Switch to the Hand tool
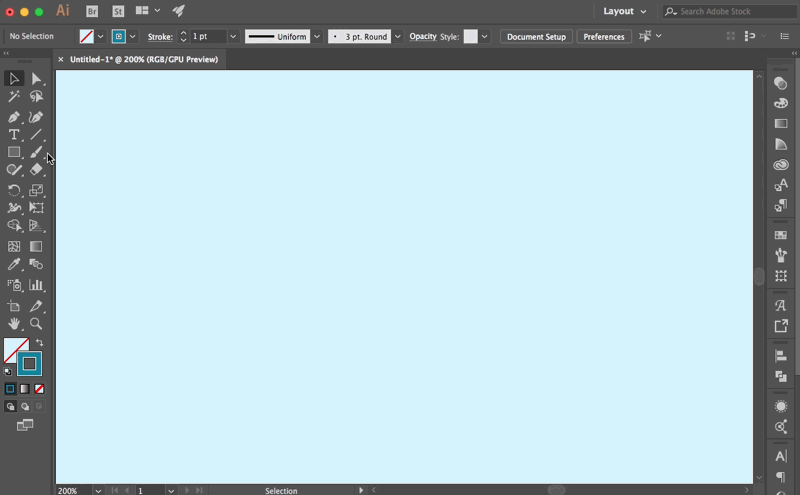The image size is (800, 495). click(x=14, y=324)
